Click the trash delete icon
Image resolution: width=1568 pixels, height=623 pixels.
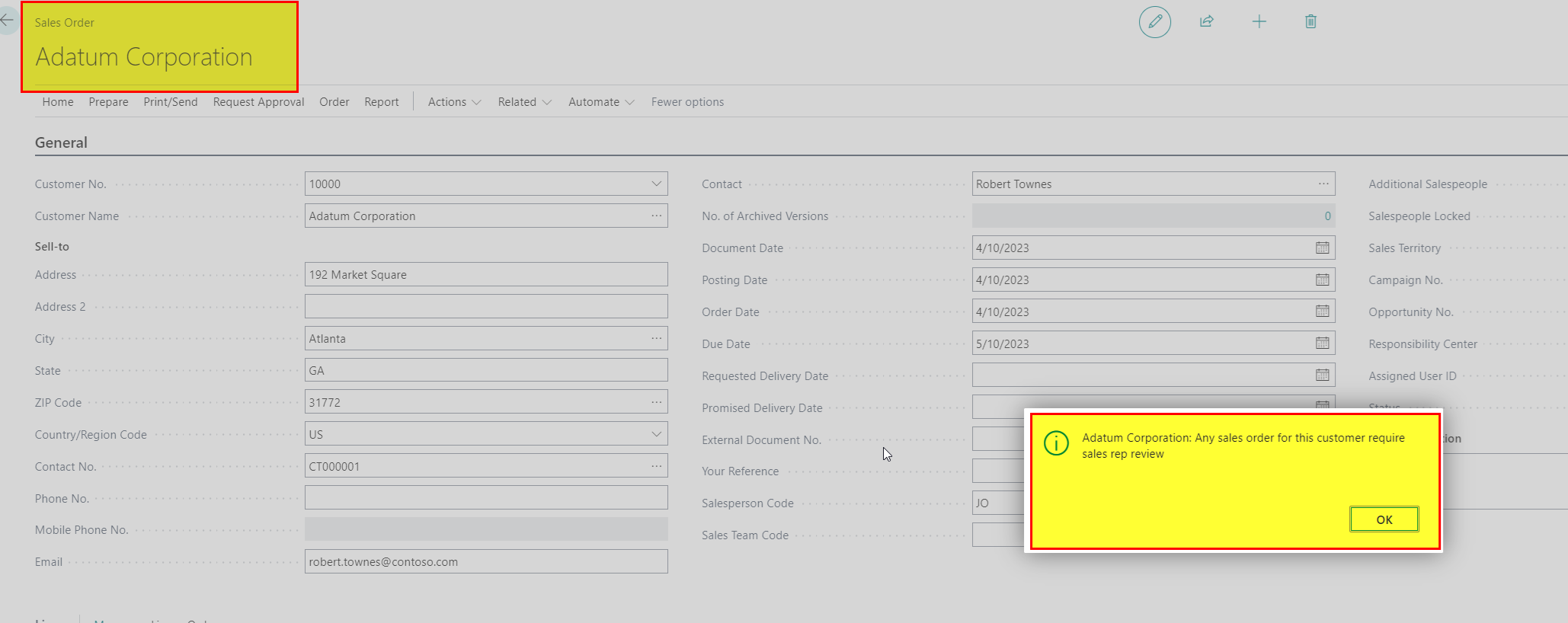point(1310,21)
